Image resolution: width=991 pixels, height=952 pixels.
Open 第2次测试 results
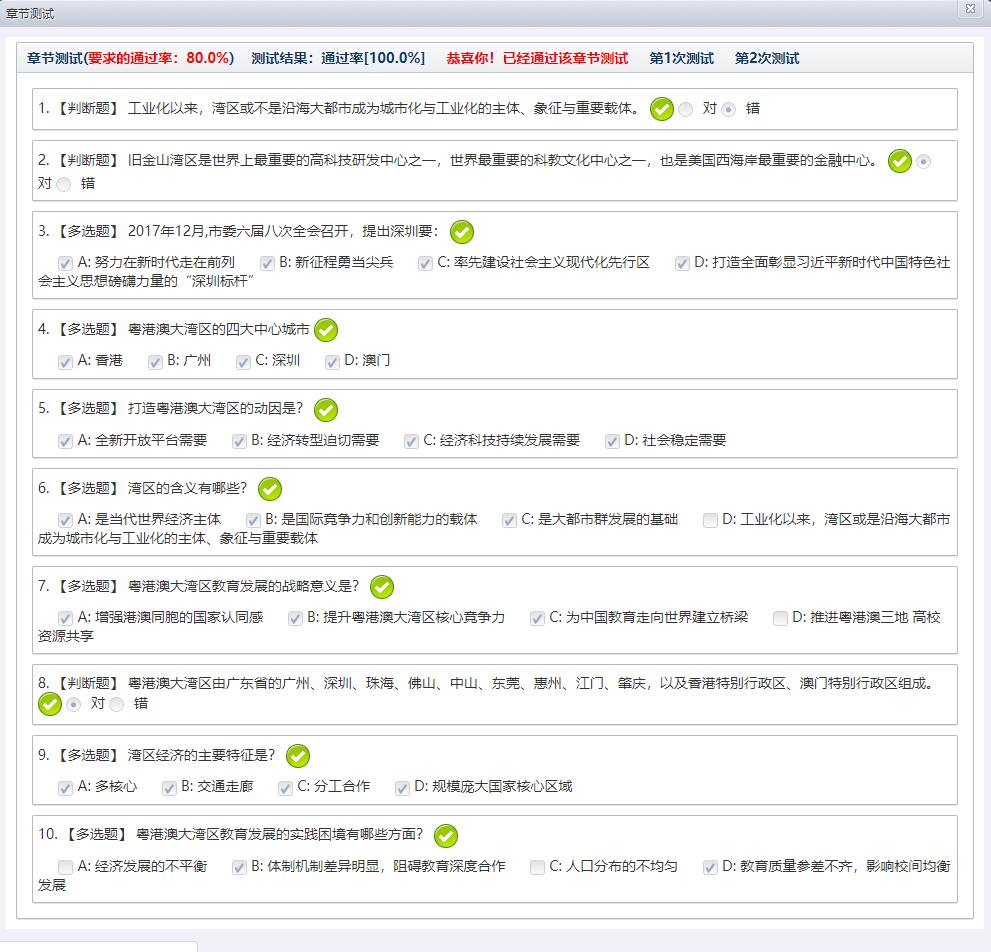point(767,58)
